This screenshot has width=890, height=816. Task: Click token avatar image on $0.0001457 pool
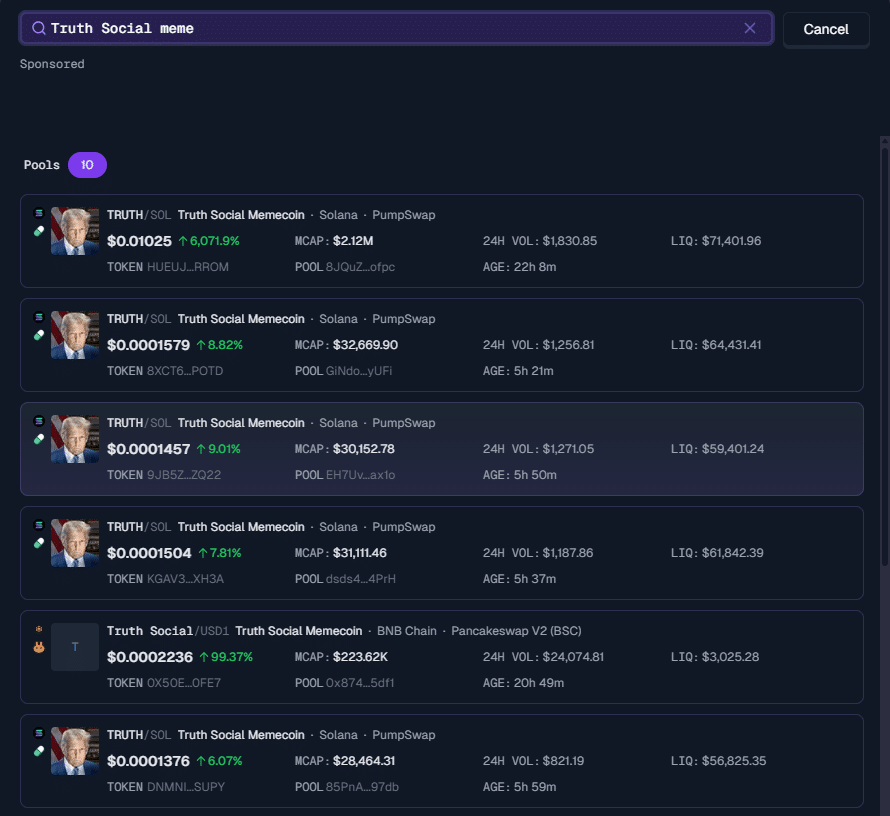(75, 439)
